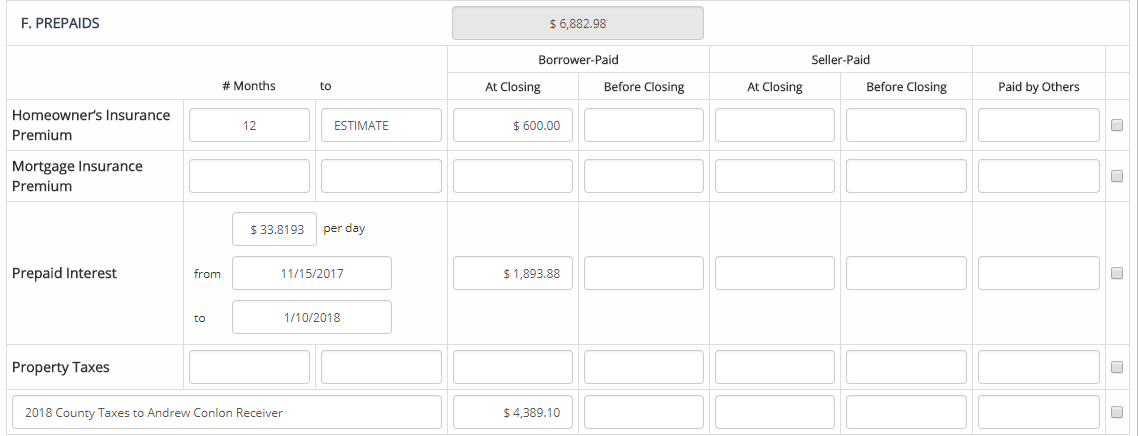Viewport: 1138px width, 436px height.
Task: Enable the Prepaid Interest row checkbox
Action: (x=1117, y=273)
